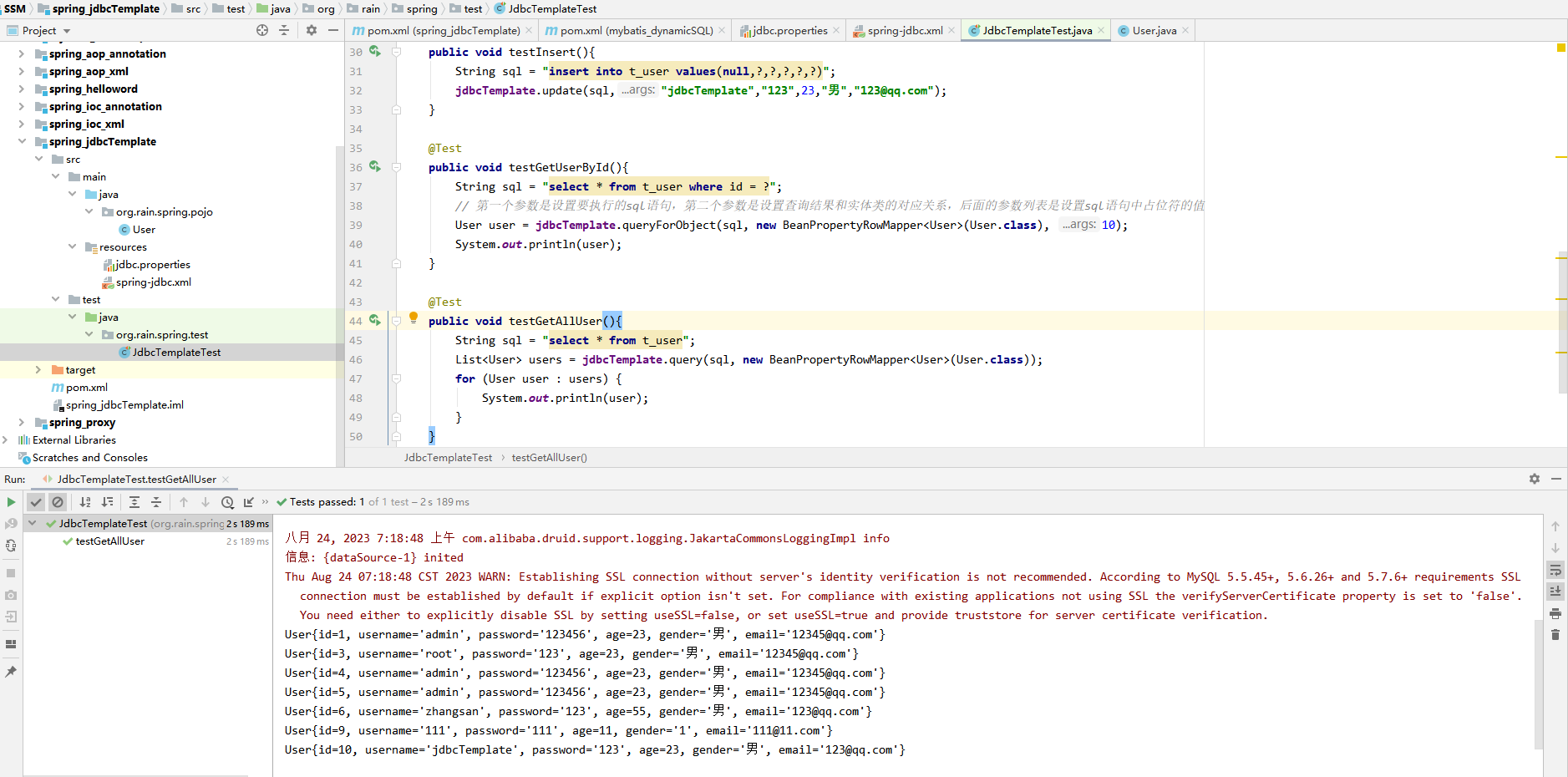Open the test history clock icon

[x=227, y=502]
